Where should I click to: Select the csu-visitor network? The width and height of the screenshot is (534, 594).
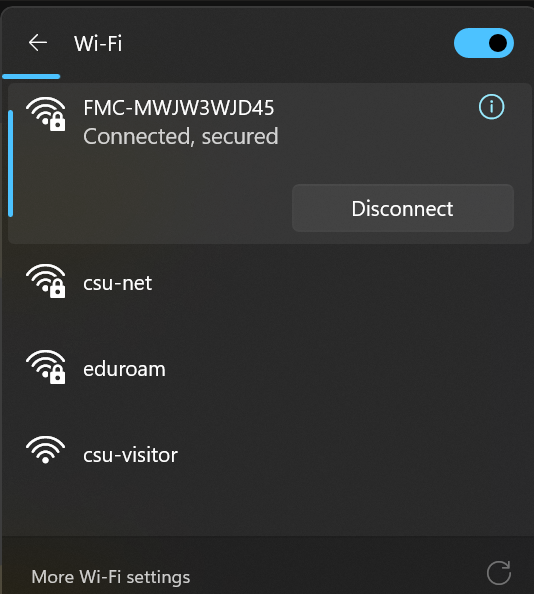click(130, 455)
